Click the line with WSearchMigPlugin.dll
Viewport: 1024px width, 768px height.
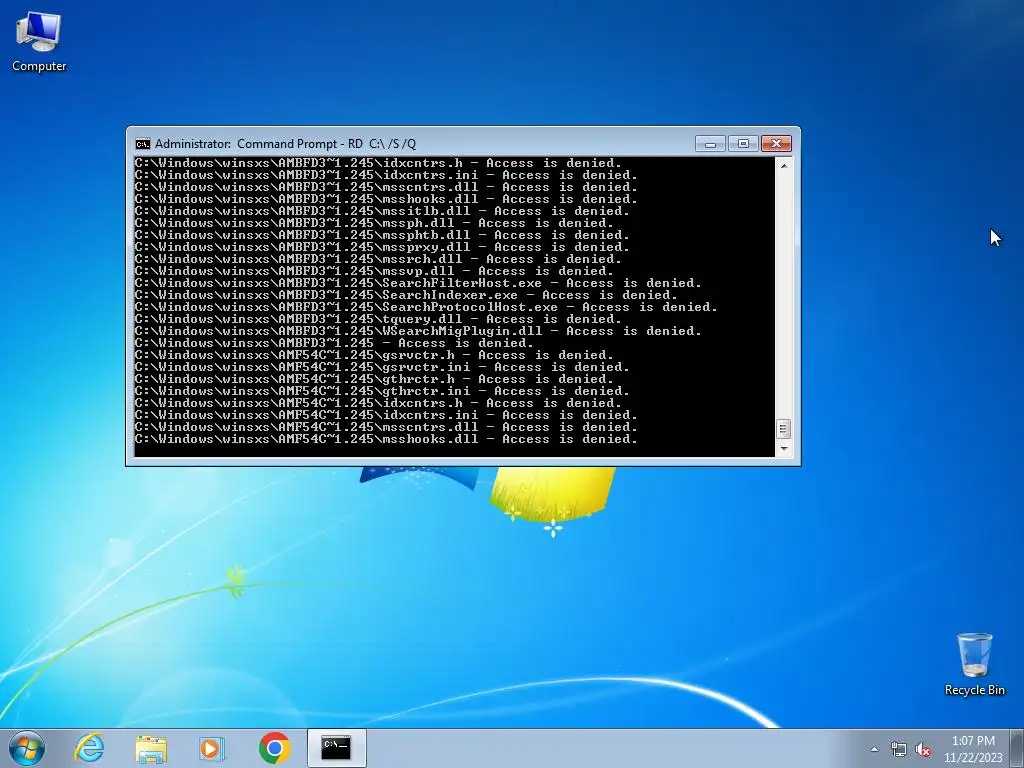pos(418,331)
